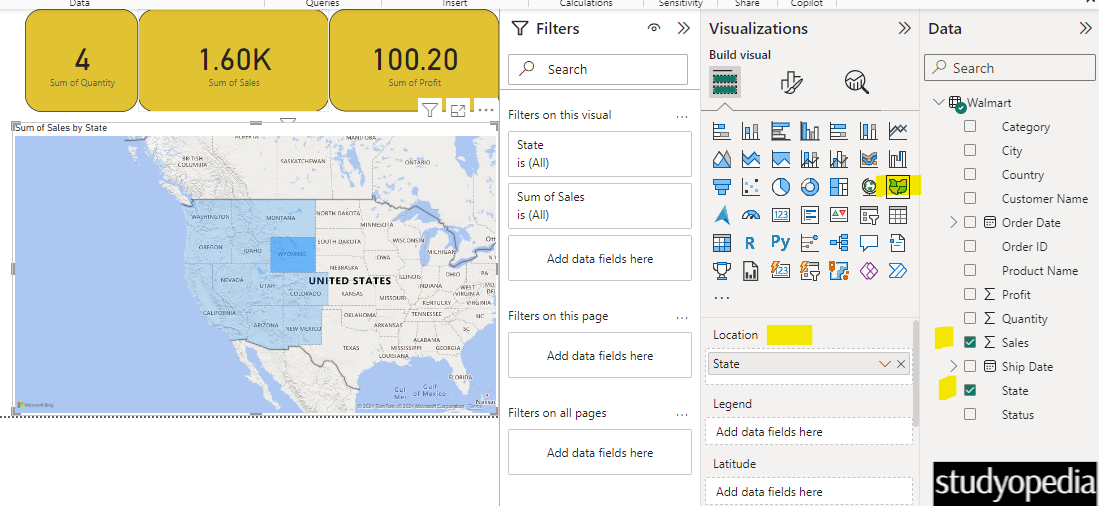Screen dimensions: 1099x506
Task: Select the Clustered column chart visual
Action: 810,131
